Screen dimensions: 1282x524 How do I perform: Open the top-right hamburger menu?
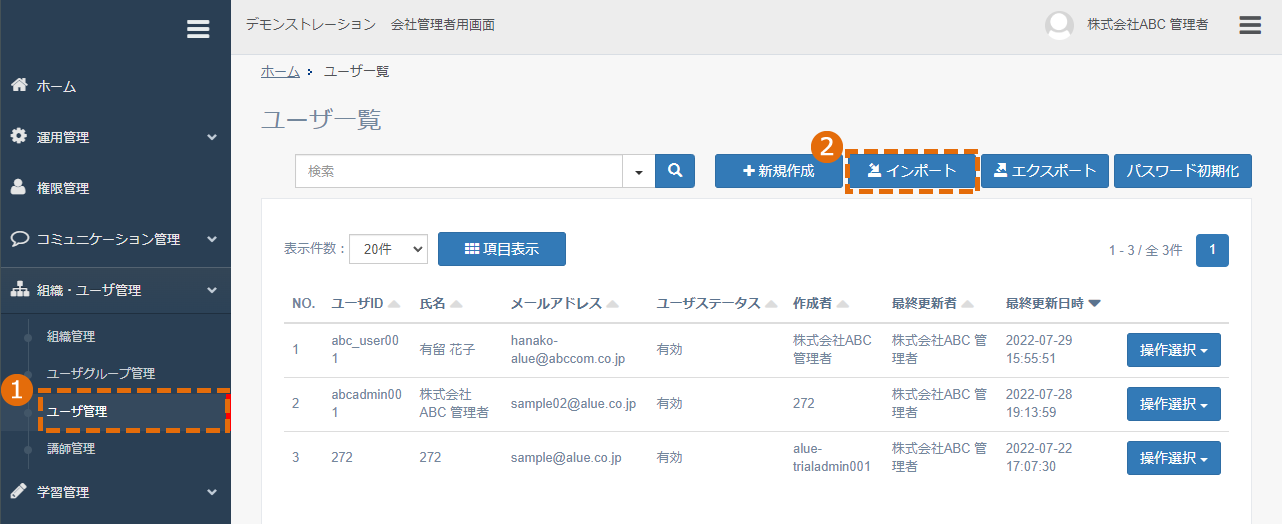pyautogui.click(x=1250, y=25)
